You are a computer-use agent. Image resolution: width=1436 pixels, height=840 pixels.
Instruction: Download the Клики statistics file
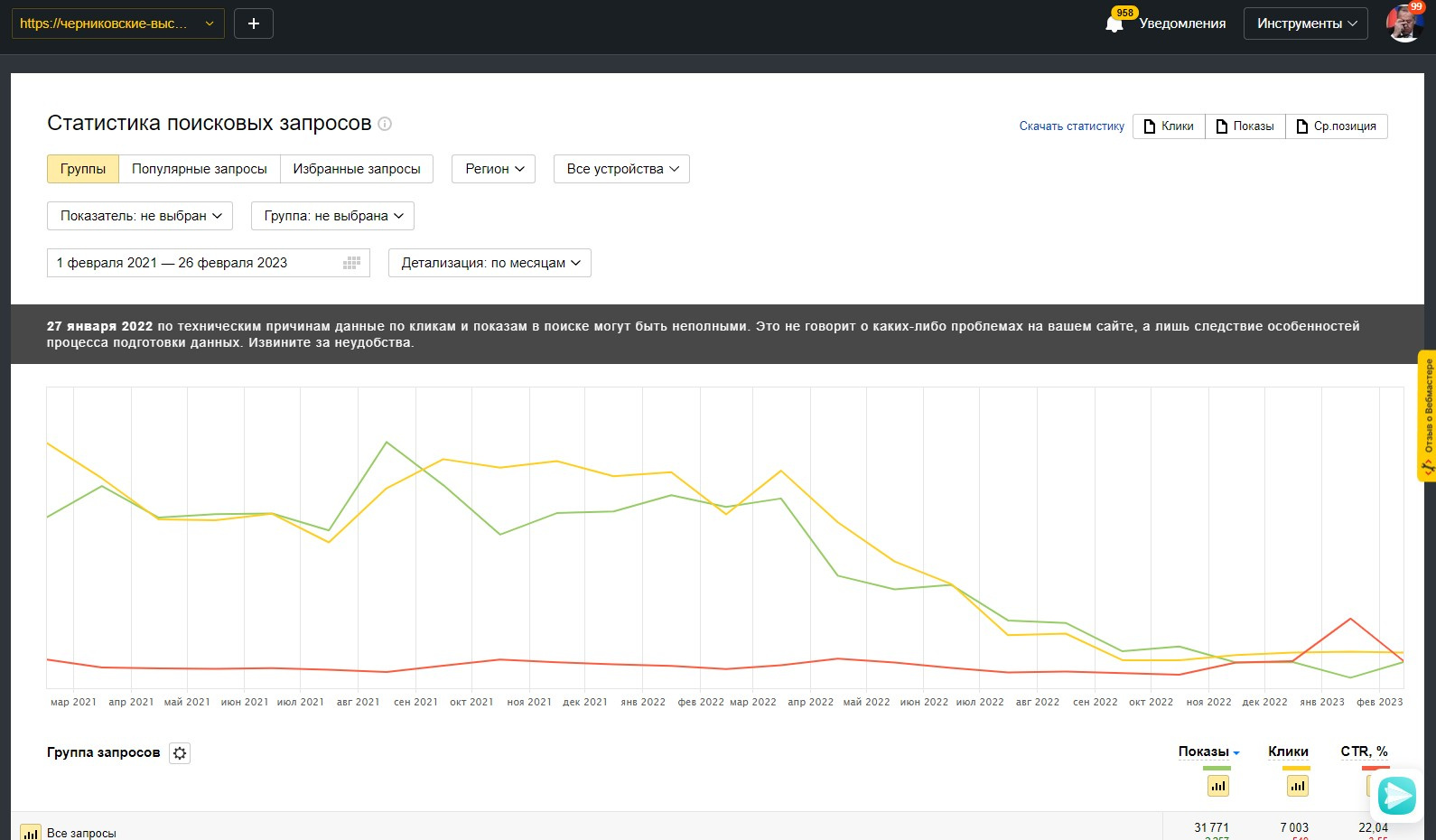(x=1169, y=126)
